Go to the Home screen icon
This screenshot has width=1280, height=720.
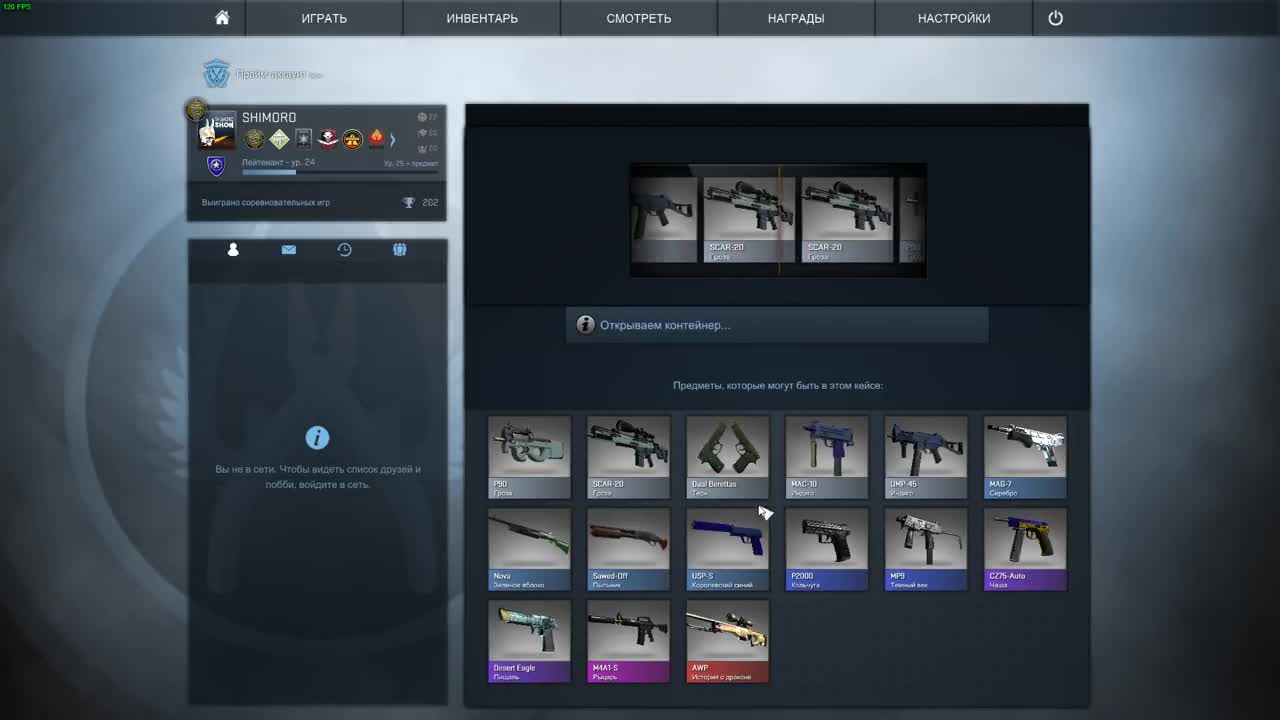(222, 18)
